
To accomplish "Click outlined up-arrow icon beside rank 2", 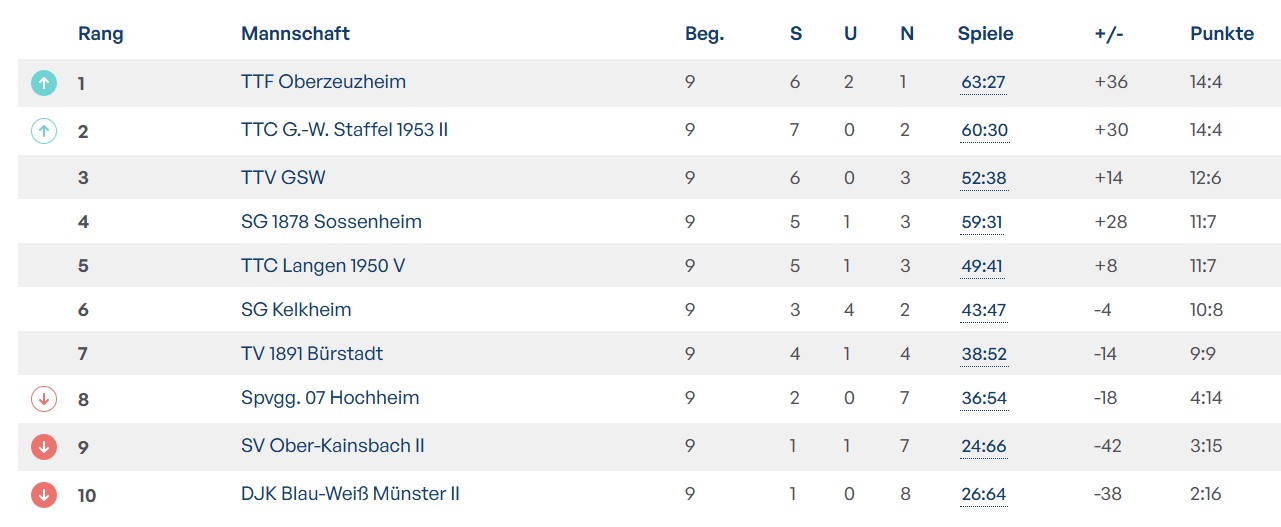I will click(x=43, y=130).
